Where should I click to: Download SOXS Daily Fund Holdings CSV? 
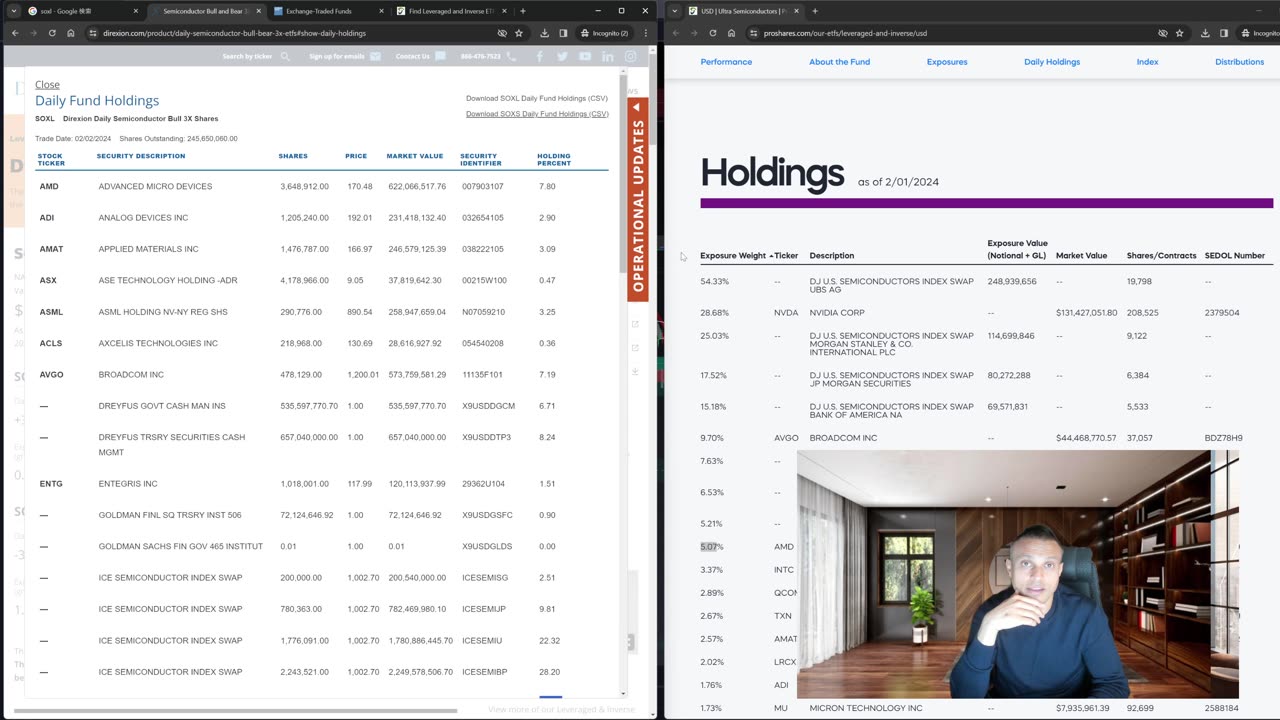coord(537,114)
